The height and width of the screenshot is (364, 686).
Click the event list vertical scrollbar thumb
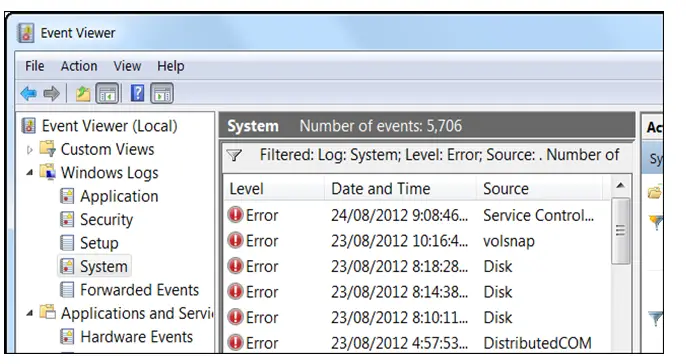click(620, 231)
